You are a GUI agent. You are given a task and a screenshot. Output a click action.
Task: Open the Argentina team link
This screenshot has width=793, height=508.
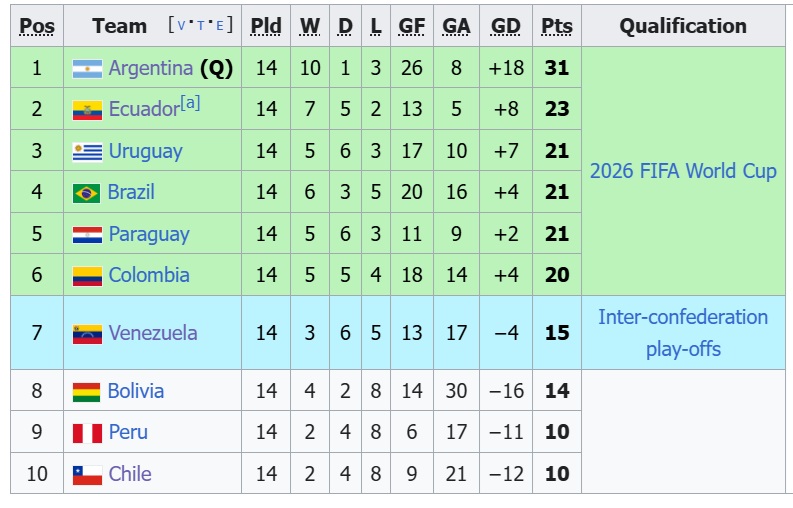[151, 68]
